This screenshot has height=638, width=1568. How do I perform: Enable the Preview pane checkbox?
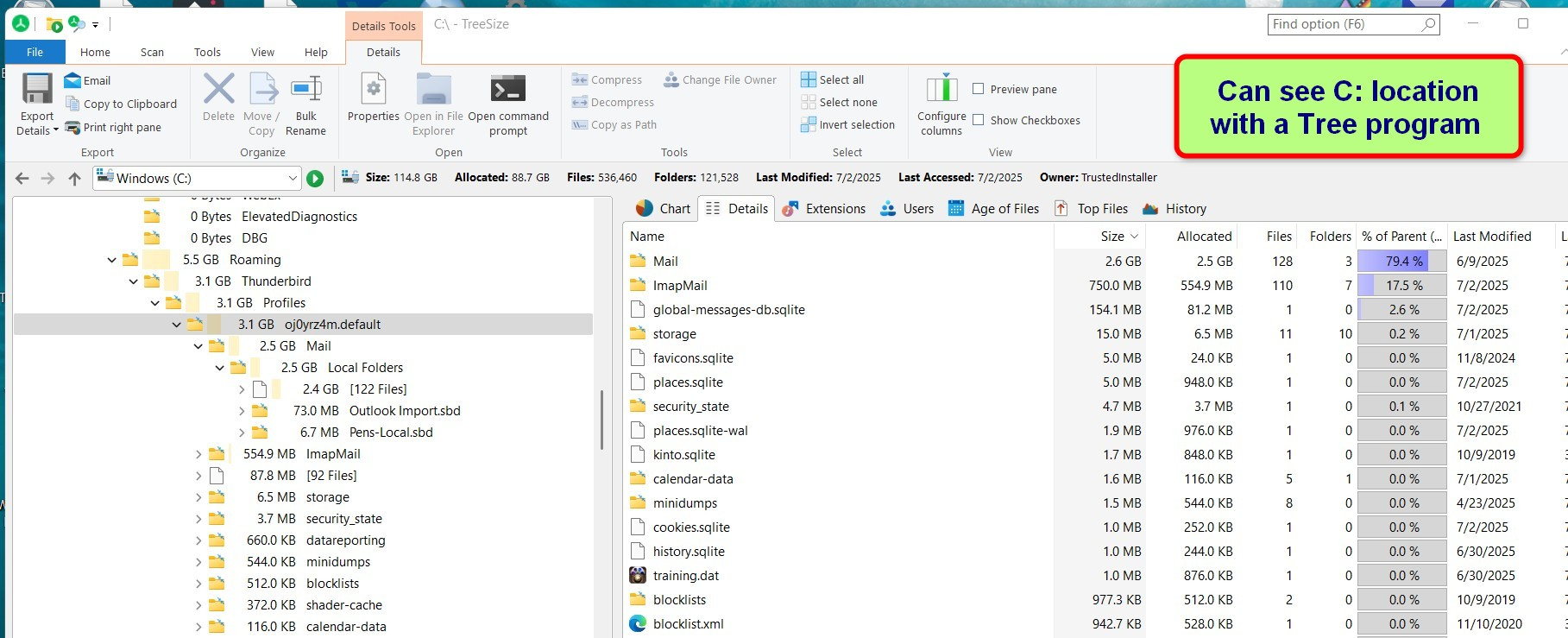979,89
